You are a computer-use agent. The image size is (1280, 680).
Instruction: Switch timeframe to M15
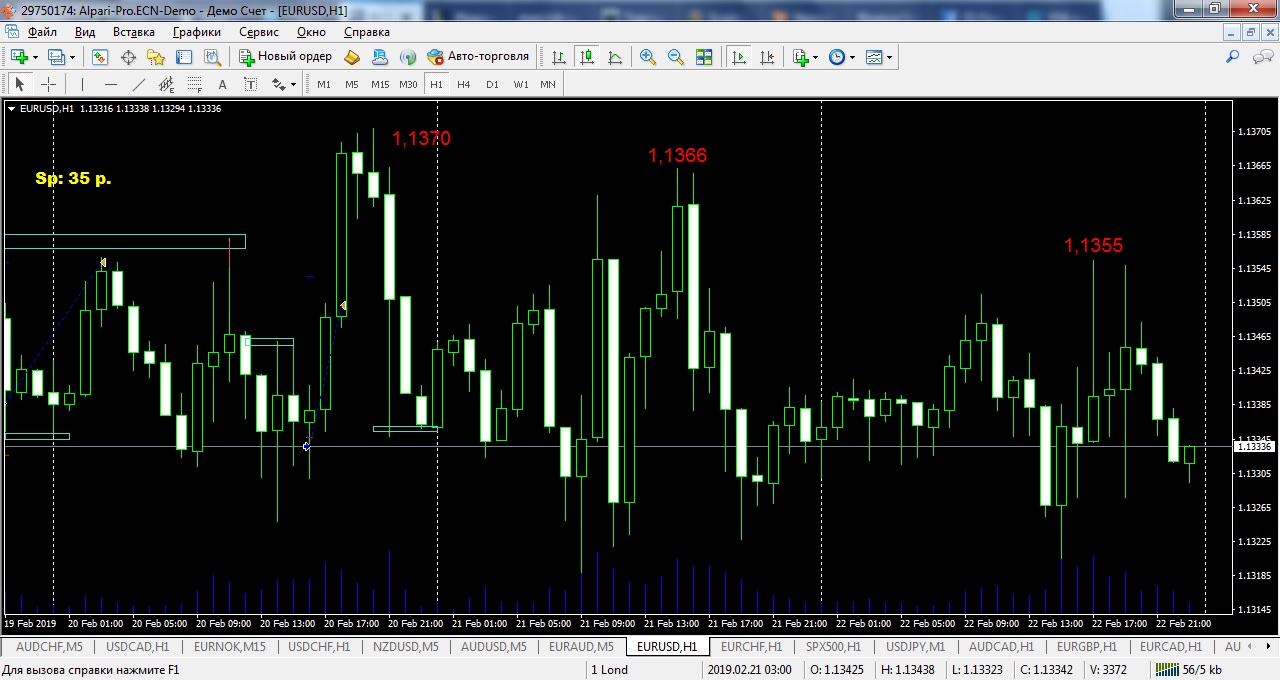[x=380, y=84]
